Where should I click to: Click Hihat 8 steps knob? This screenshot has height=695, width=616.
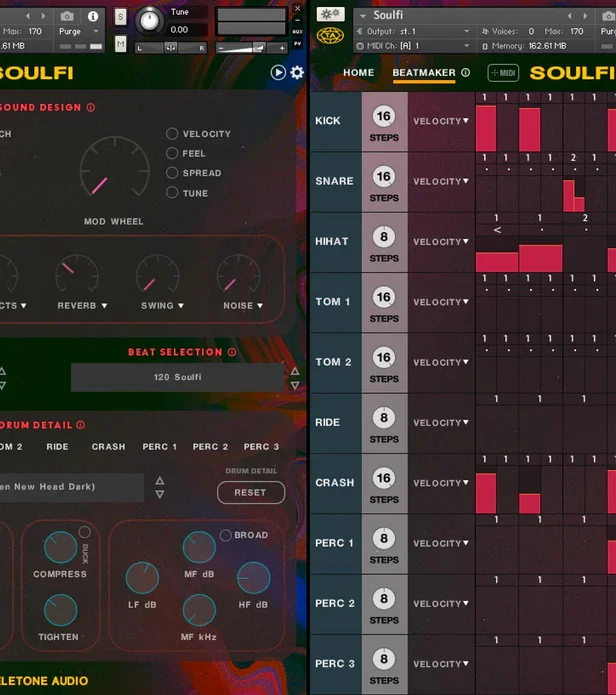[384, 237]
